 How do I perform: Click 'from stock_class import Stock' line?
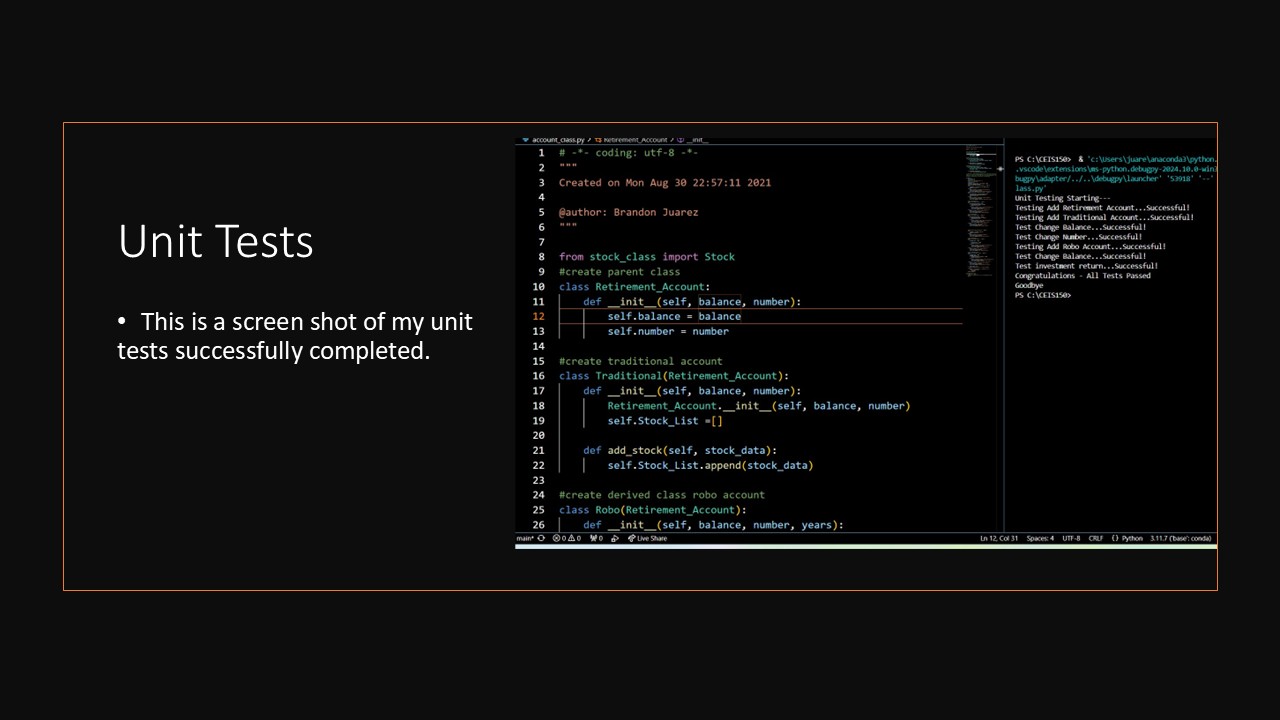click(x=647, y=257)
